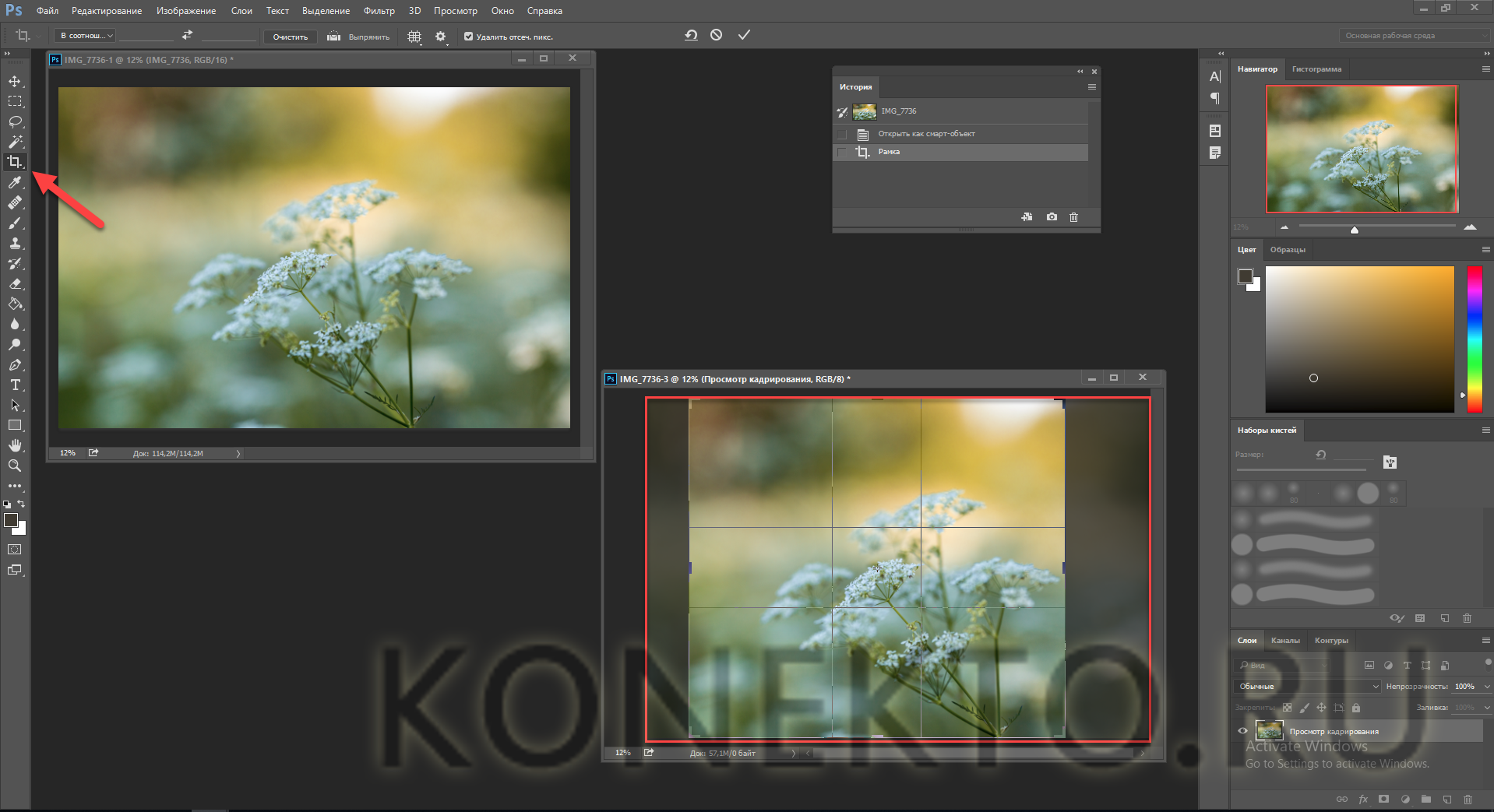This screenshot has width=1494, height=812.
Task: Switch to the 'Каналы' tab
Action: click(1285, 641)
